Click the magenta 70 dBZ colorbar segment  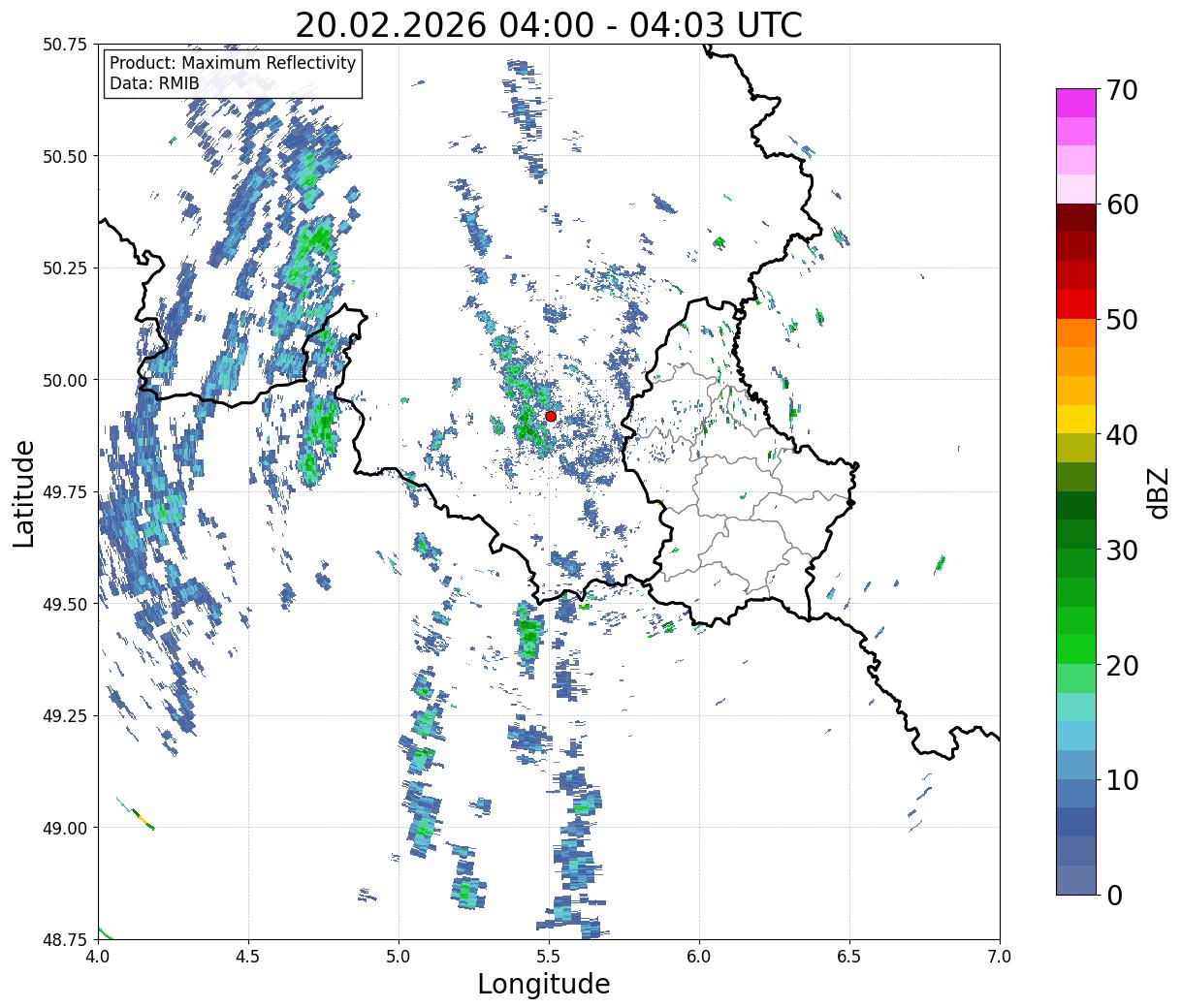[x=1075, y=103]
